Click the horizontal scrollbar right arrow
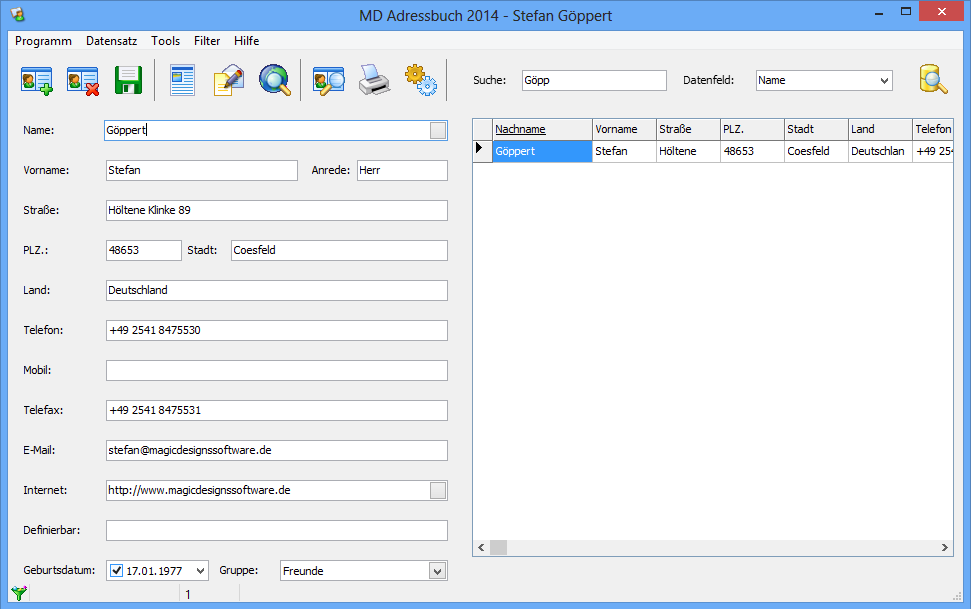This screenshot has height=609, width=971. (945, 547)
